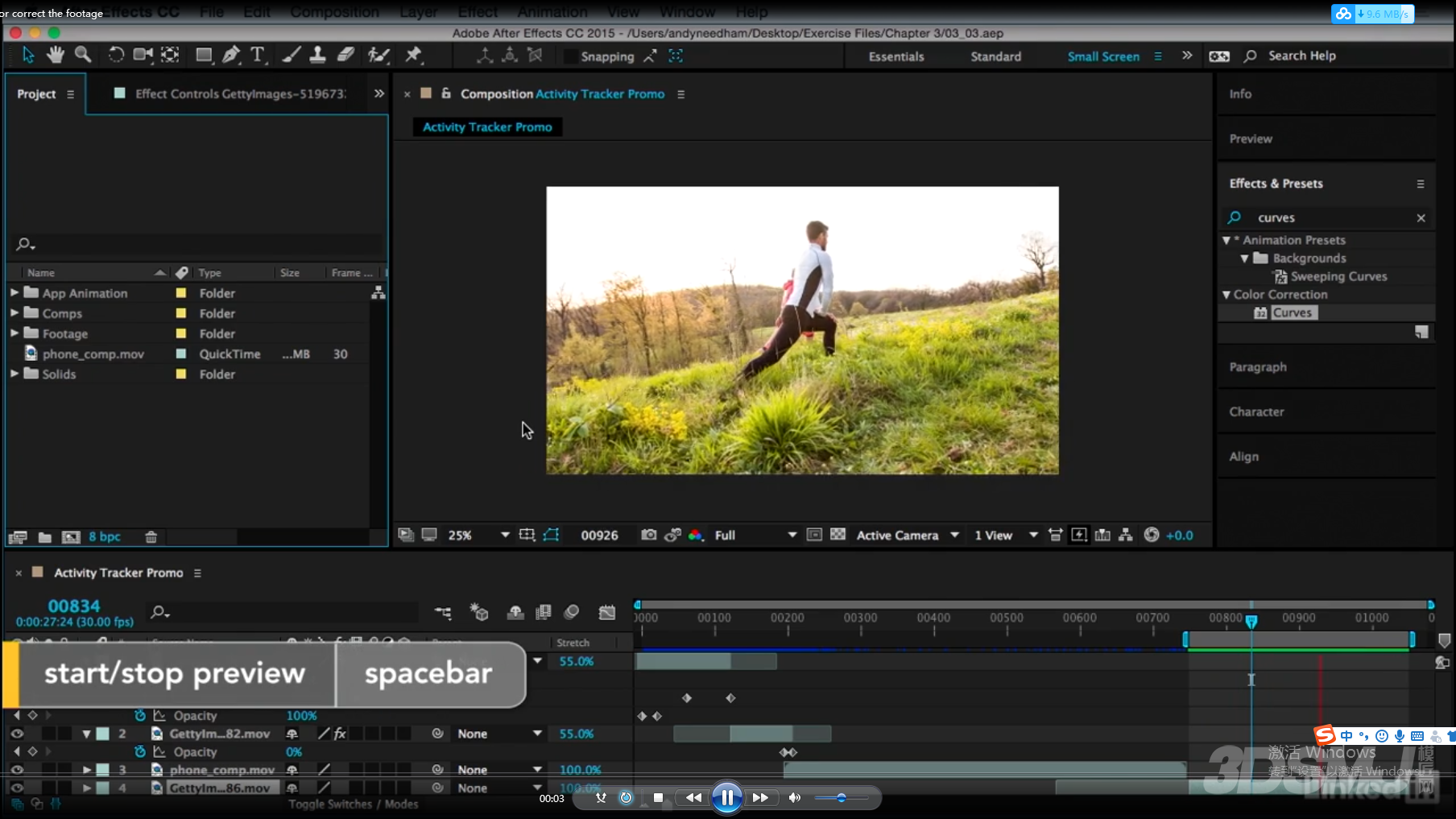
Task: Toggle the shy switch for phone_comp.mov
Action: point(292,770)
